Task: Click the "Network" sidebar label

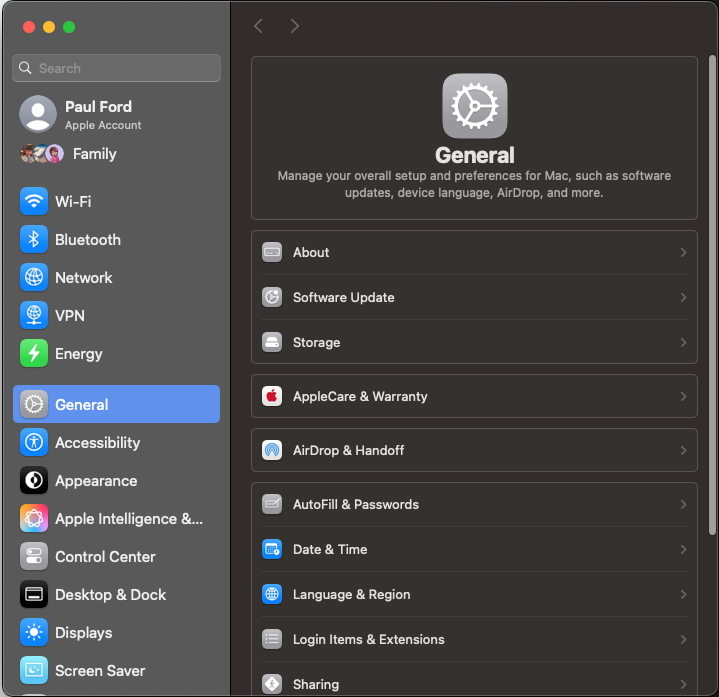Action: pyautogui.click(x=83, y=277)
